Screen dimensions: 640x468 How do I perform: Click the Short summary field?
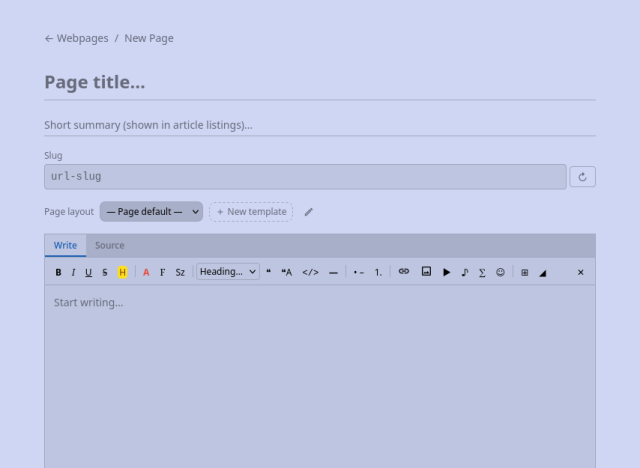coord(320,125)
